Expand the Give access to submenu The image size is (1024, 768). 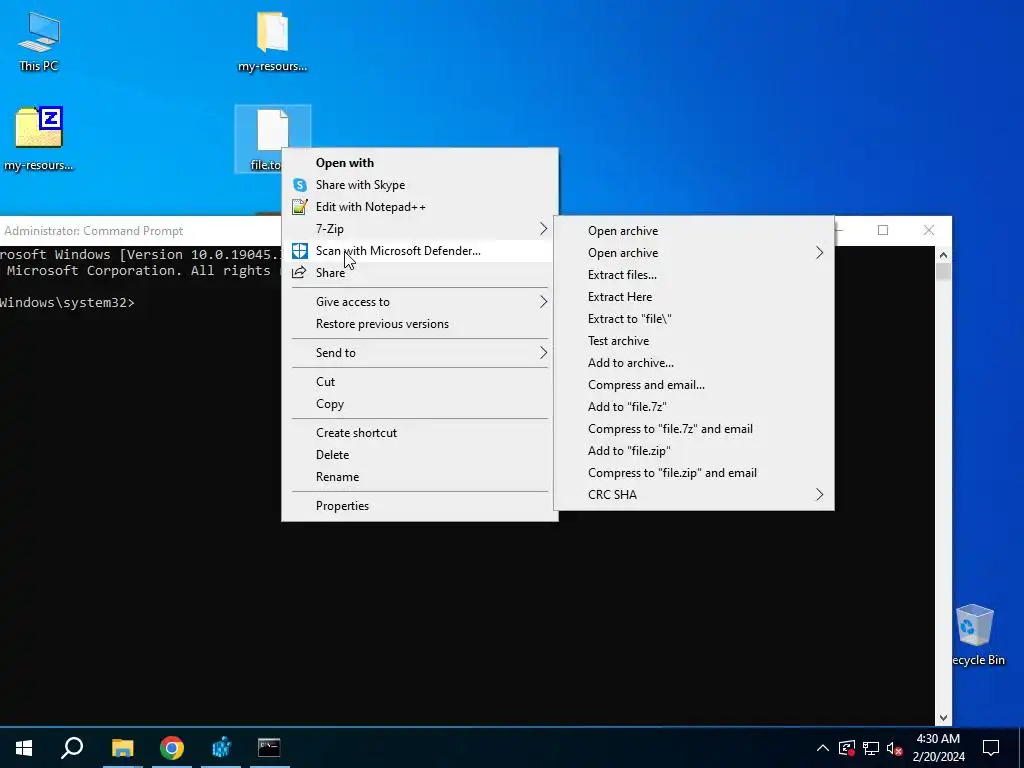tap(420, 302)
